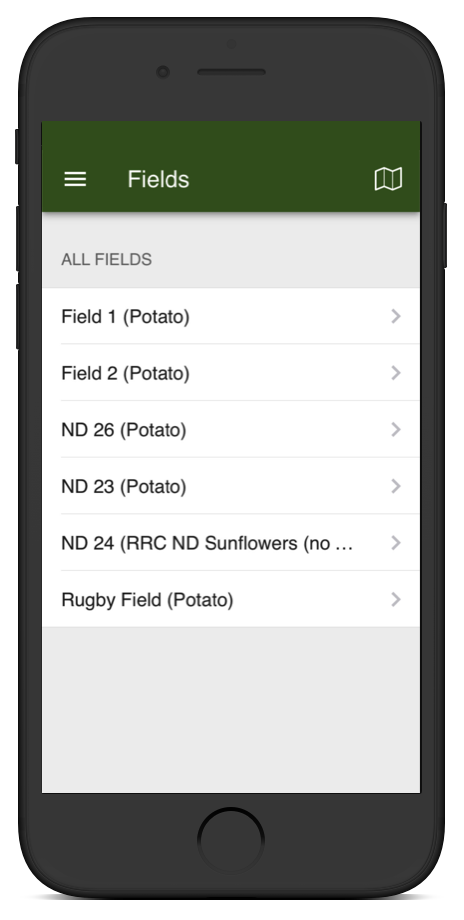The width and height of the screenshot is (464, 920).
Task: Switch to the map view icon
Action: 388,179
